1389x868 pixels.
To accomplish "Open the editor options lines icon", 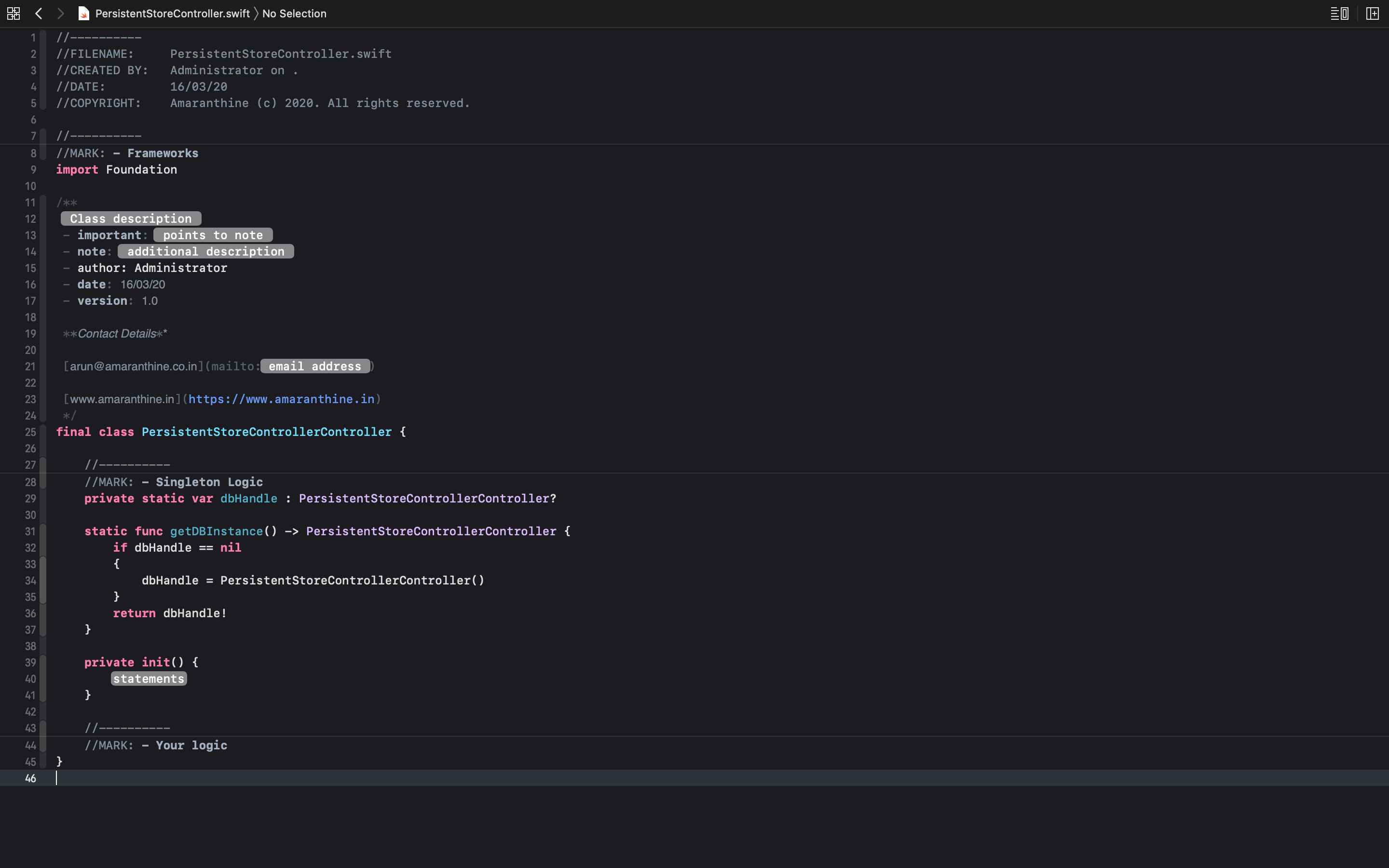I will [x=1339, y=13].
